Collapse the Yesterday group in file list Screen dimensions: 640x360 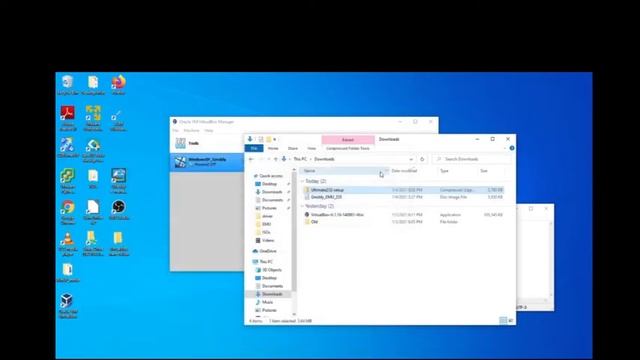click(302, 207)
